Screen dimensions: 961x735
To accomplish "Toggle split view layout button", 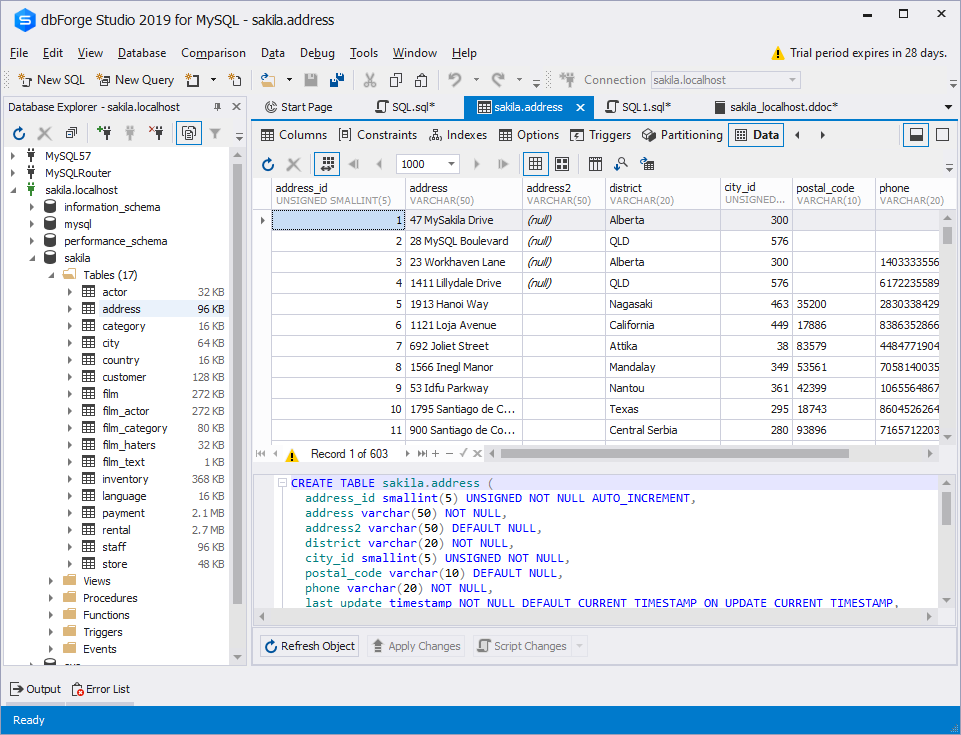I will coord(916,135).
